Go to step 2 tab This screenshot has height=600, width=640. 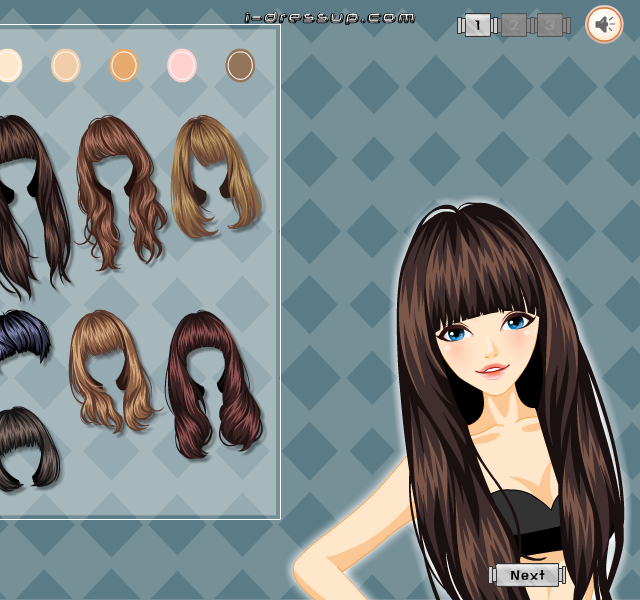[x=513, y=25]
